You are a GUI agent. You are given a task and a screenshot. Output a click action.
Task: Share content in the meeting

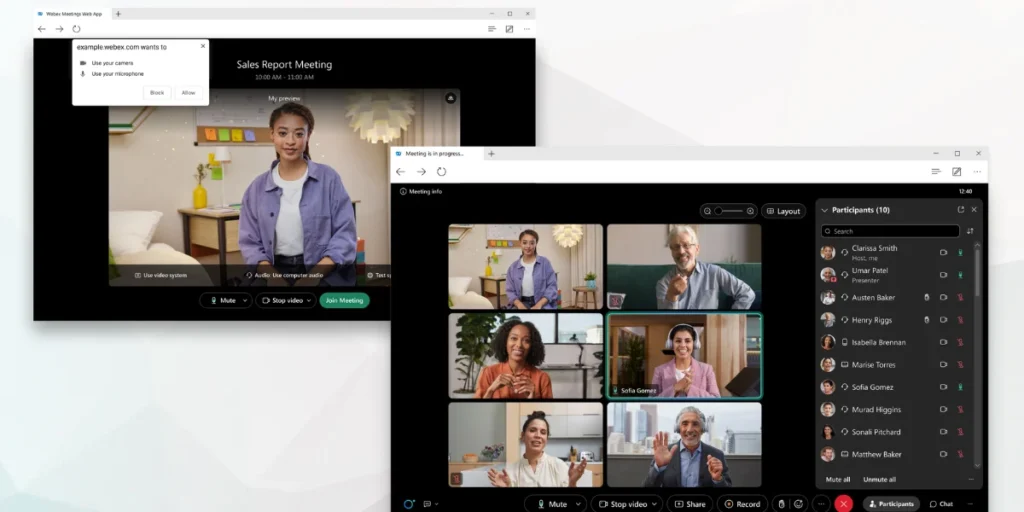(x=690, y=504)
